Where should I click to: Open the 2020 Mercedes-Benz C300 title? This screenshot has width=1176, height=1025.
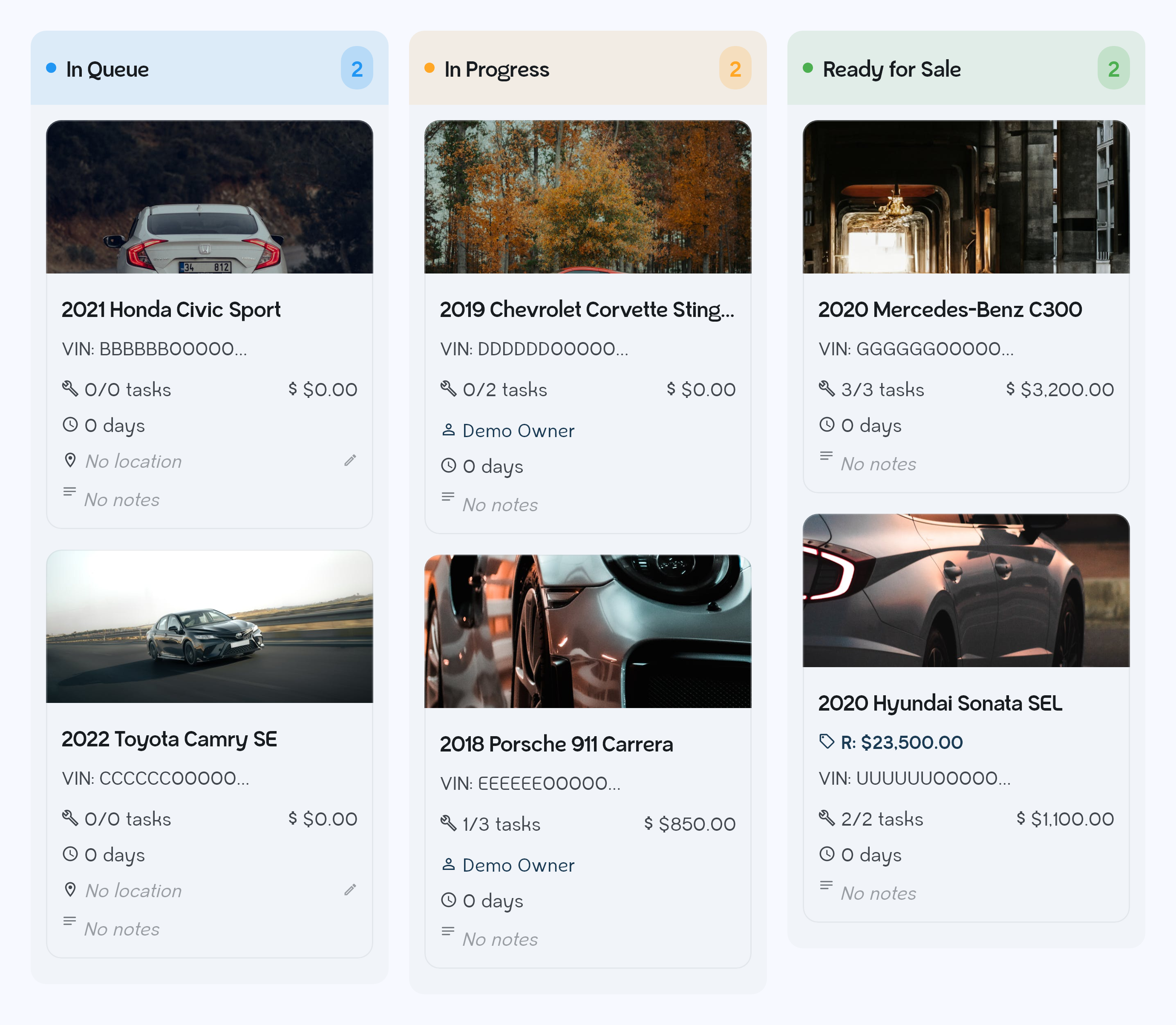click(950, 309)
